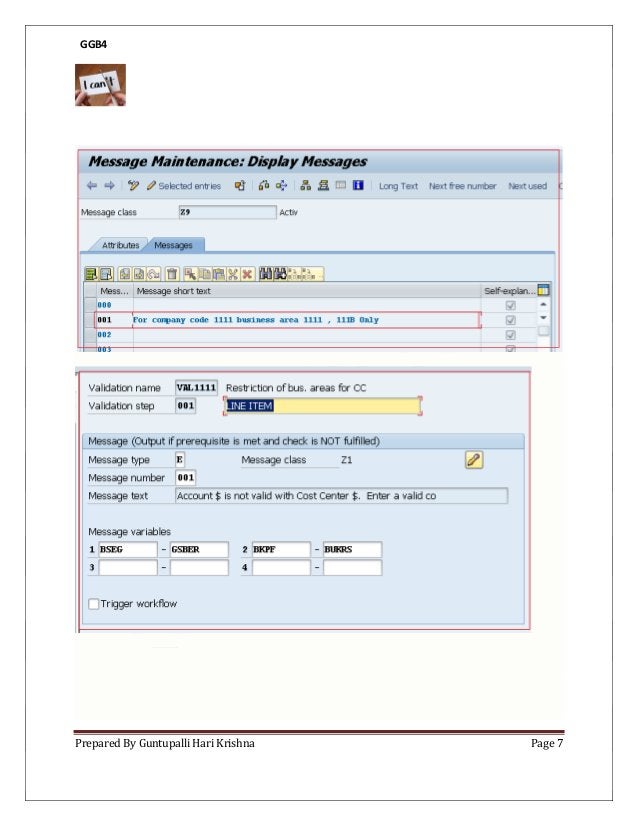Click the highlighted LINE ITEM description field
The image size is (638, 826).
(322, 406)
